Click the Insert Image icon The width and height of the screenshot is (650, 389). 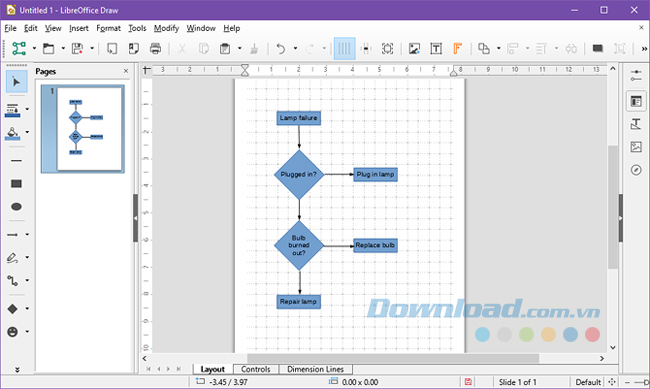[x=414, y=49]
